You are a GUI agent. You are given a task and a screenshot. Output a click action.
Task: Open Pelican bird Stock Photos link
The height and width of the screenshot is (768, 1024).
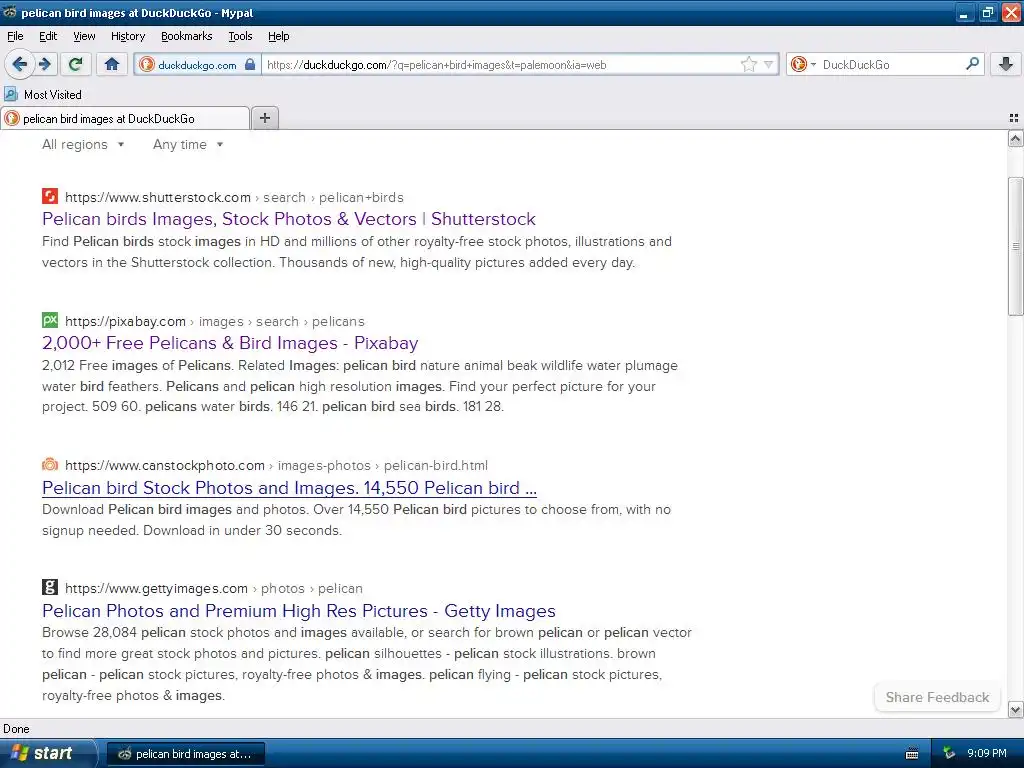click(x=289, y=488)
